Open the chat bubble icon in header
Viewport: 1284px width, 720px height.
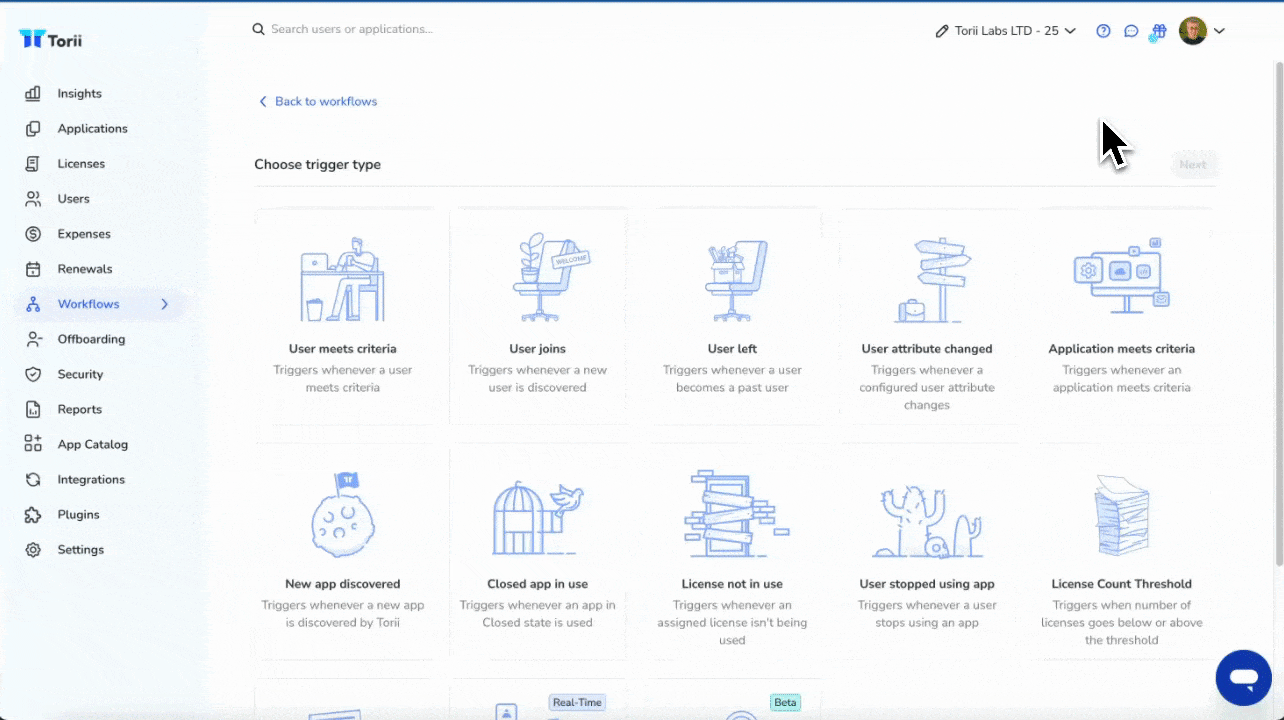1131,31
